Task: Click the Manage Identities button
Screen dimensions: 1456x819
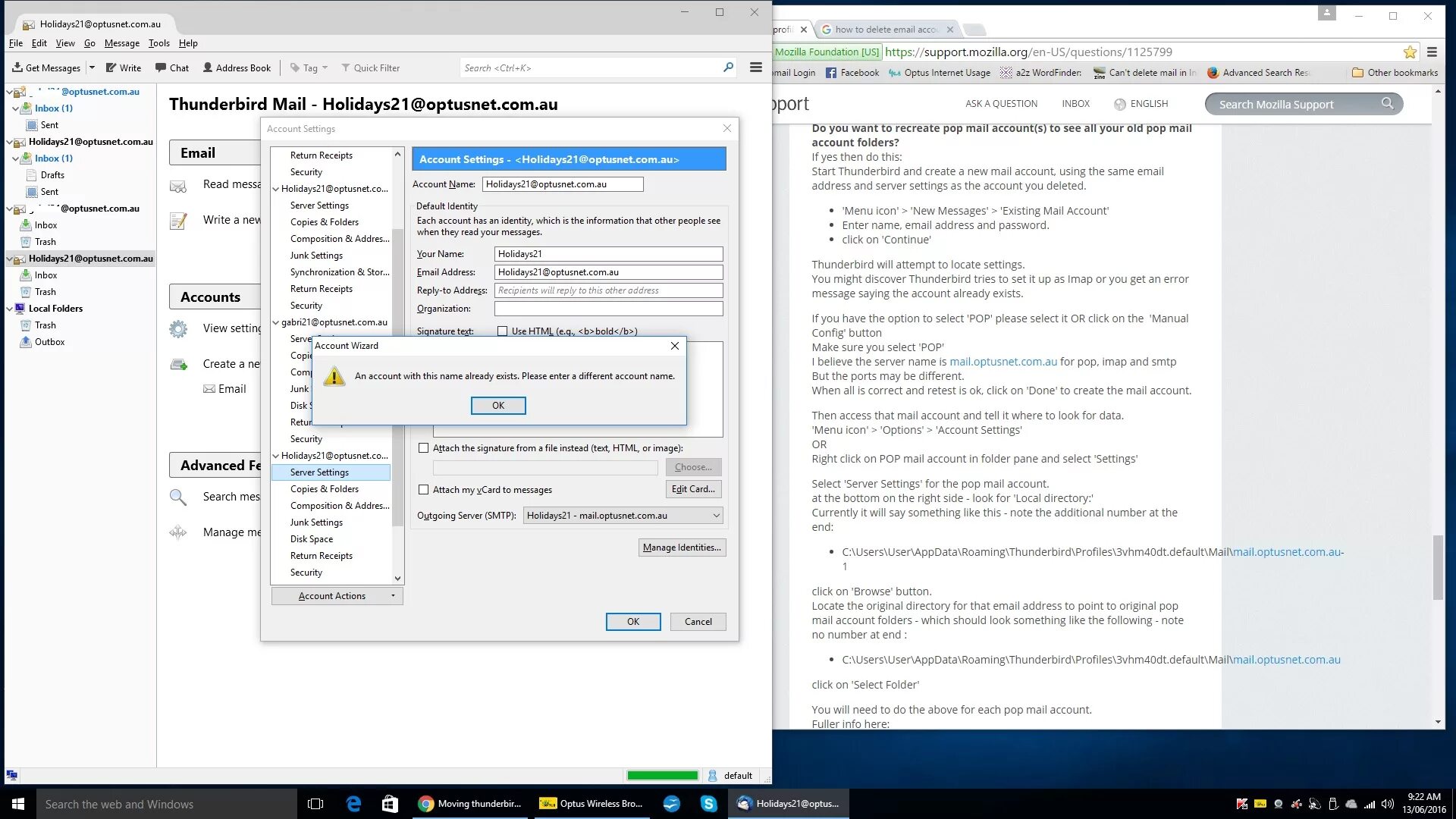Action: [682, 547]
